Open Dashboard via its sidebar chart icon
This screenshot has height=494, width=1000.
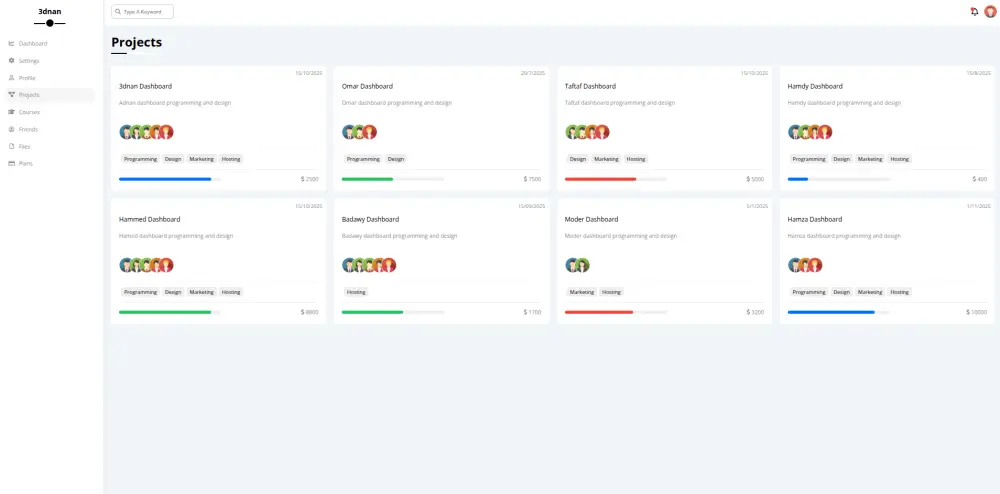coord(11,43)
